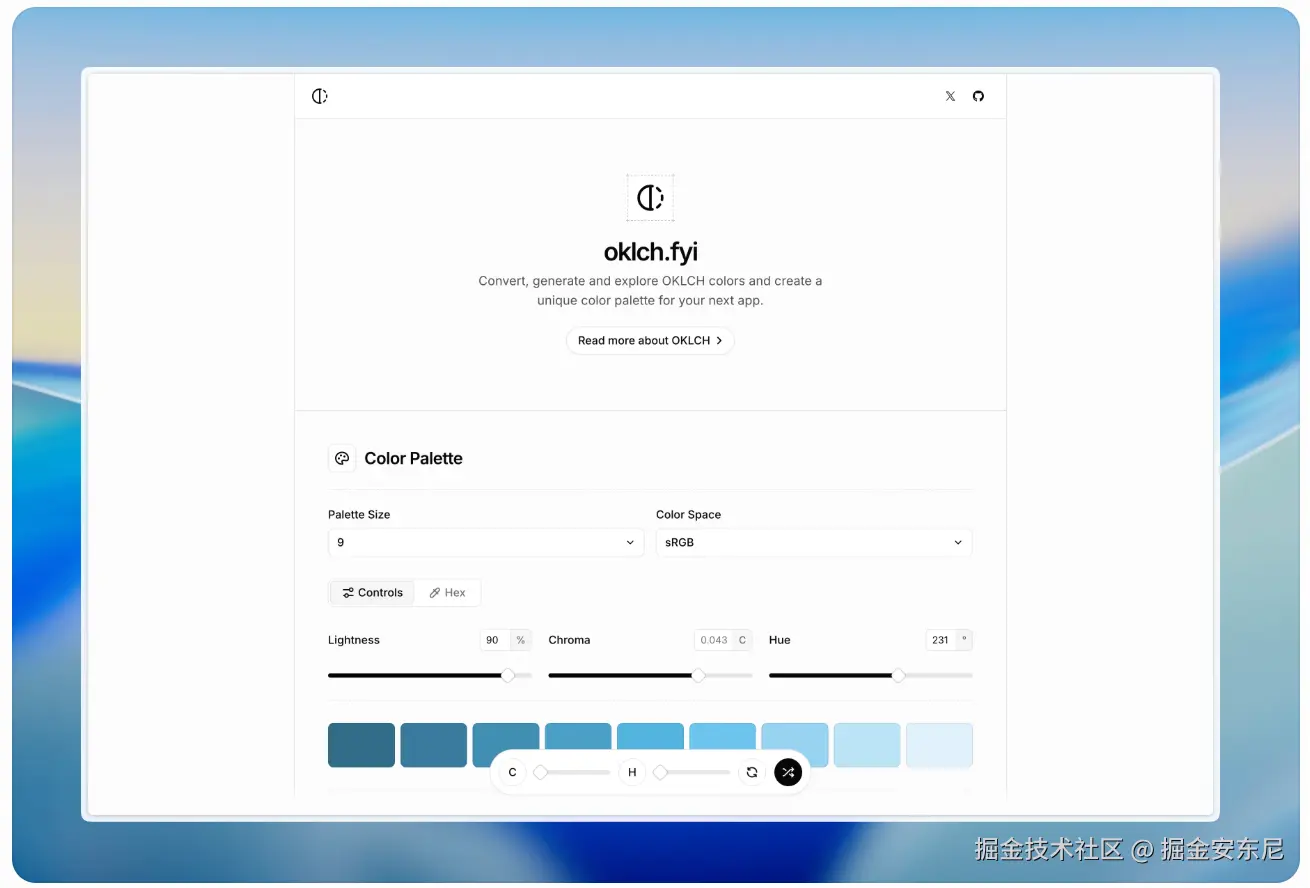1310x888 pixels.
Task: Click the palette icon beside Color Palette
Action: tap(342, 458)
